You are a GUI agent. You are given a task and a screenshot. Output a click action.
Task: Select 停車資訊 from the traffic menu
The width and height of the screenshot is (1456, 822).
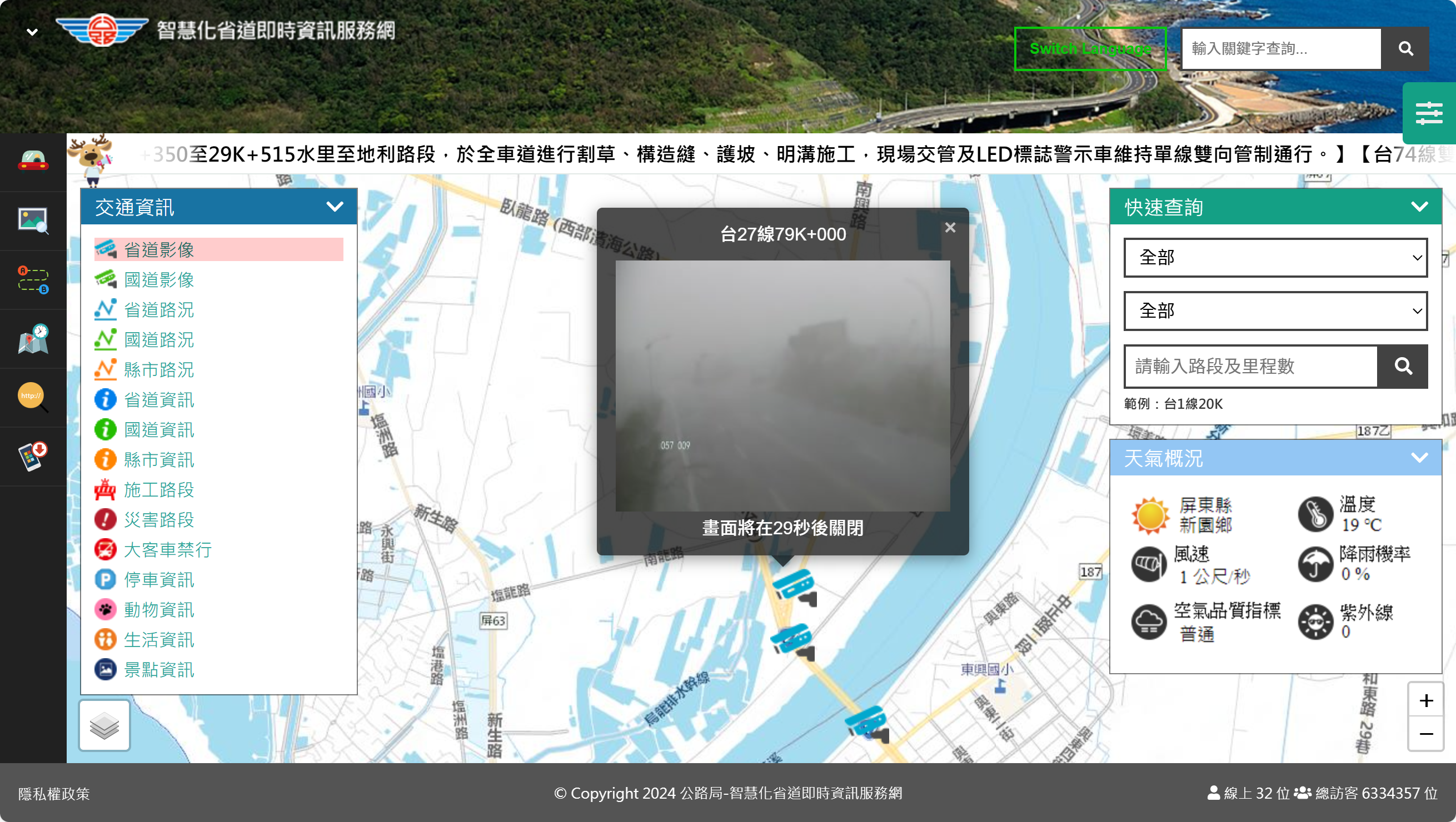(x=159, y=579)
